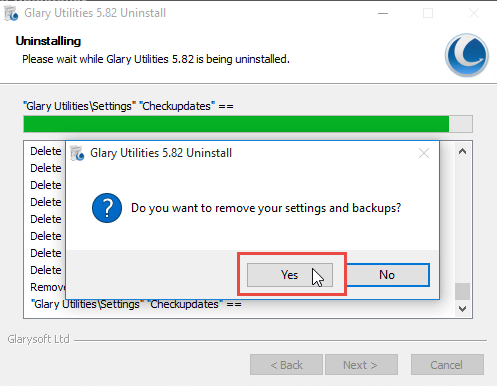Image resolution: width=497 pixels, height=386 pixels.
Task: Click the log list scrollbar thumb
Action: point(462,291)
